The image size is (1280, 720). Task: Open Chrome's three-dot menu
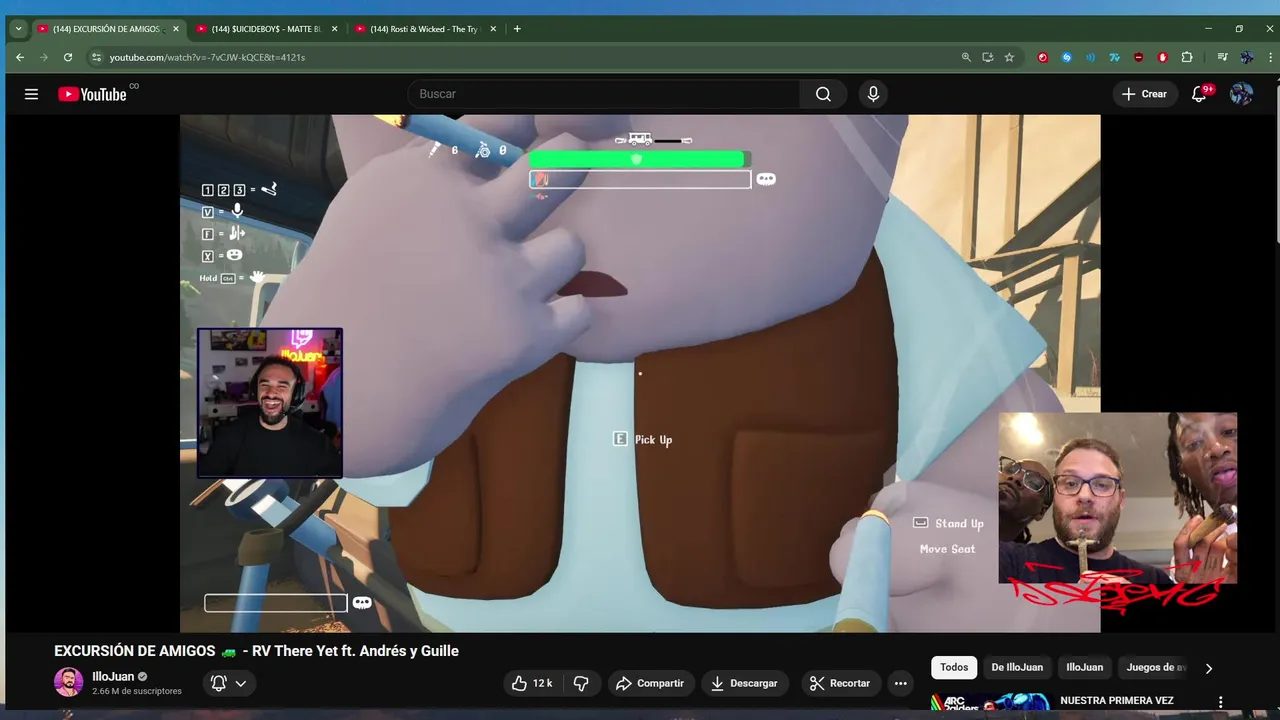coord(1270,57)
